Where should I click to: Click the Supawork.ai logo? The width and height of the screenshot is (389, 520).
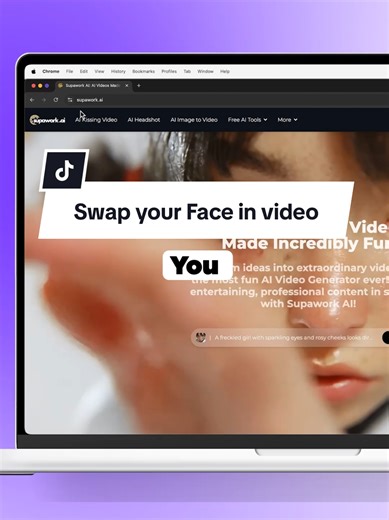pos(47,120)
